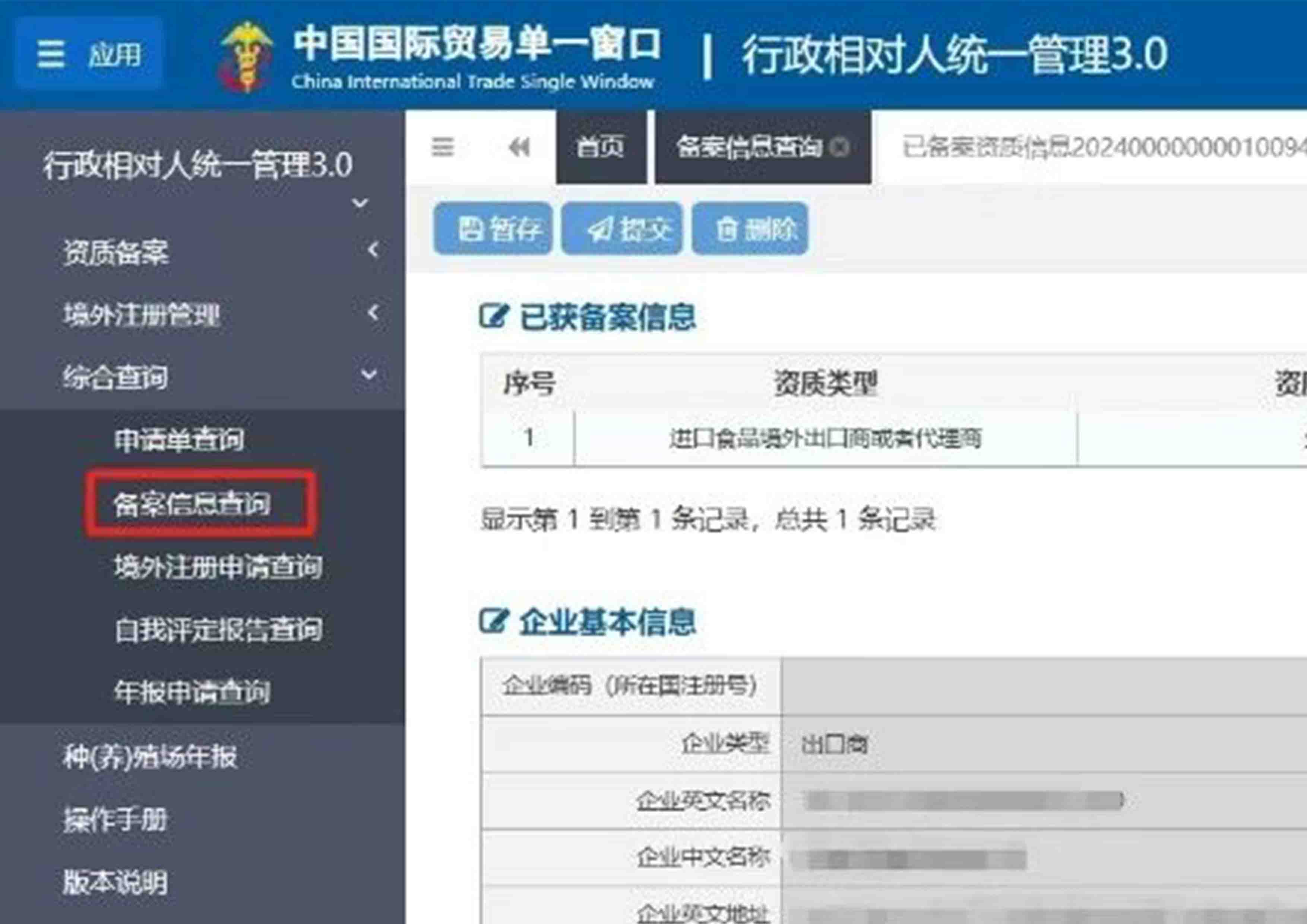Image resolution: width=1307 pixels, height=924 pixels.
Task: Expand the 资质备案 menu
Action: pyautogui.click(x=203, y=251)
